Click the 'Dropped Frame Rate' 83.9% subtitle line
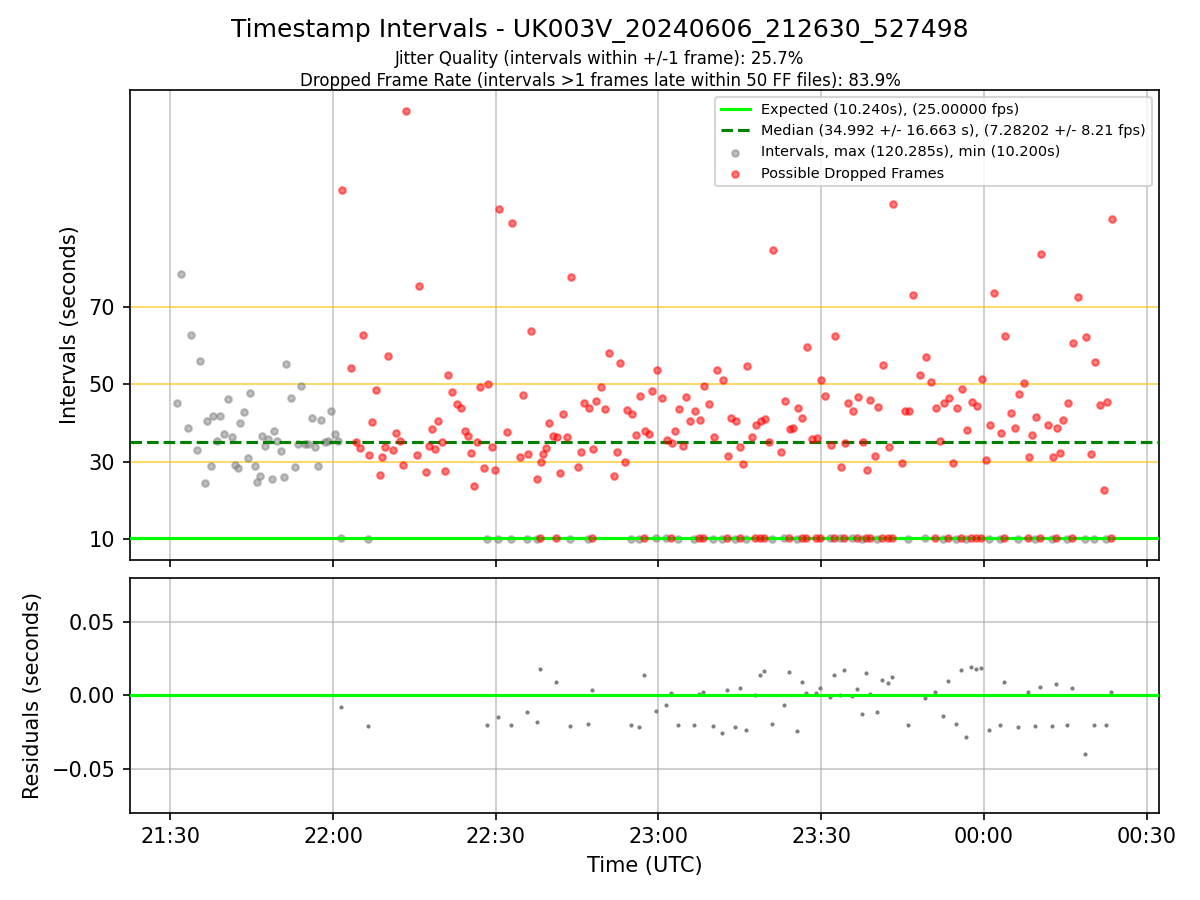Viewport: 1200px width, 900px height. tap(599, 80)
